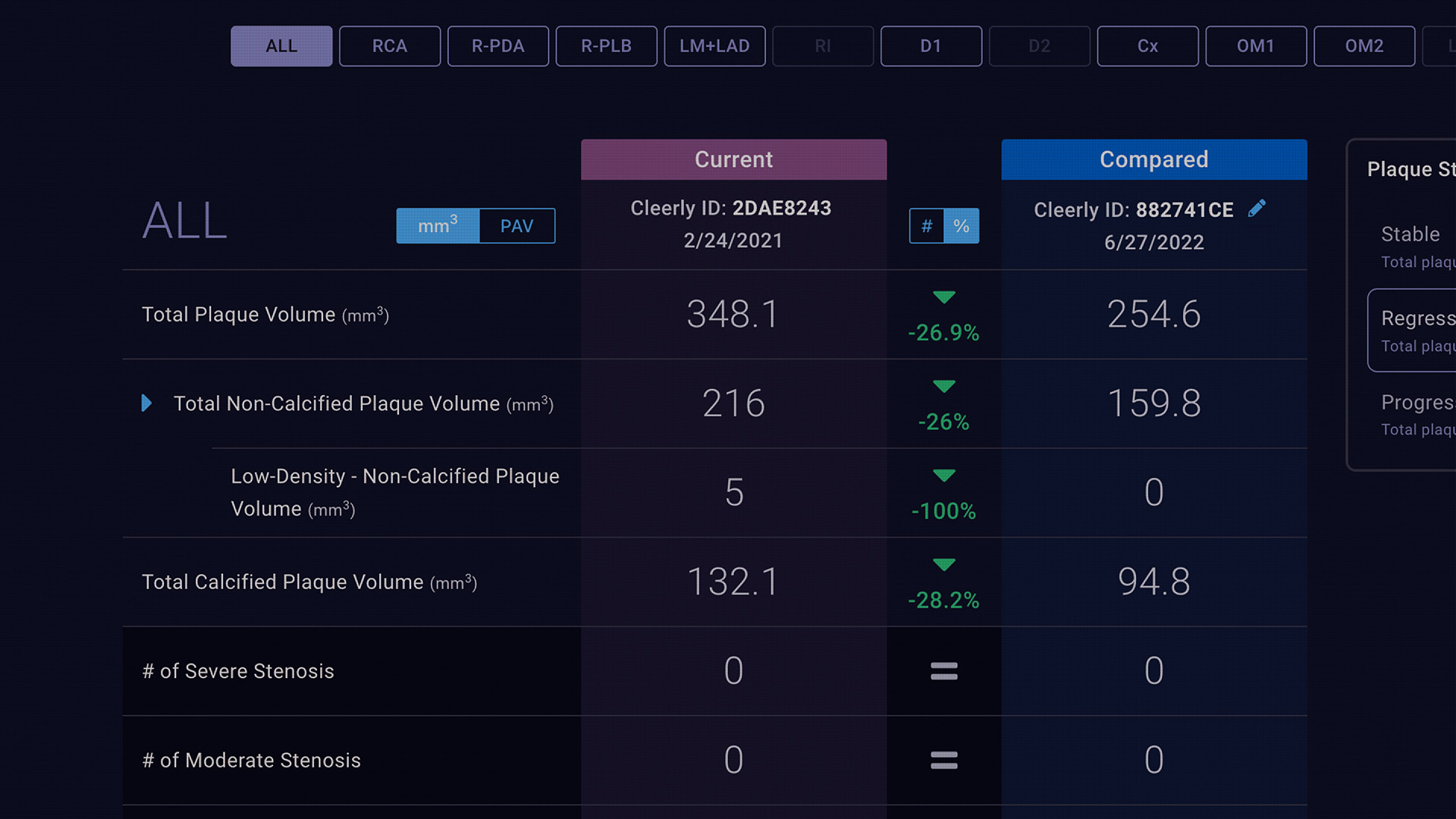Click the equals icon for Moderate Stenosis
1456x819 pixels.
tap(943, 760)
